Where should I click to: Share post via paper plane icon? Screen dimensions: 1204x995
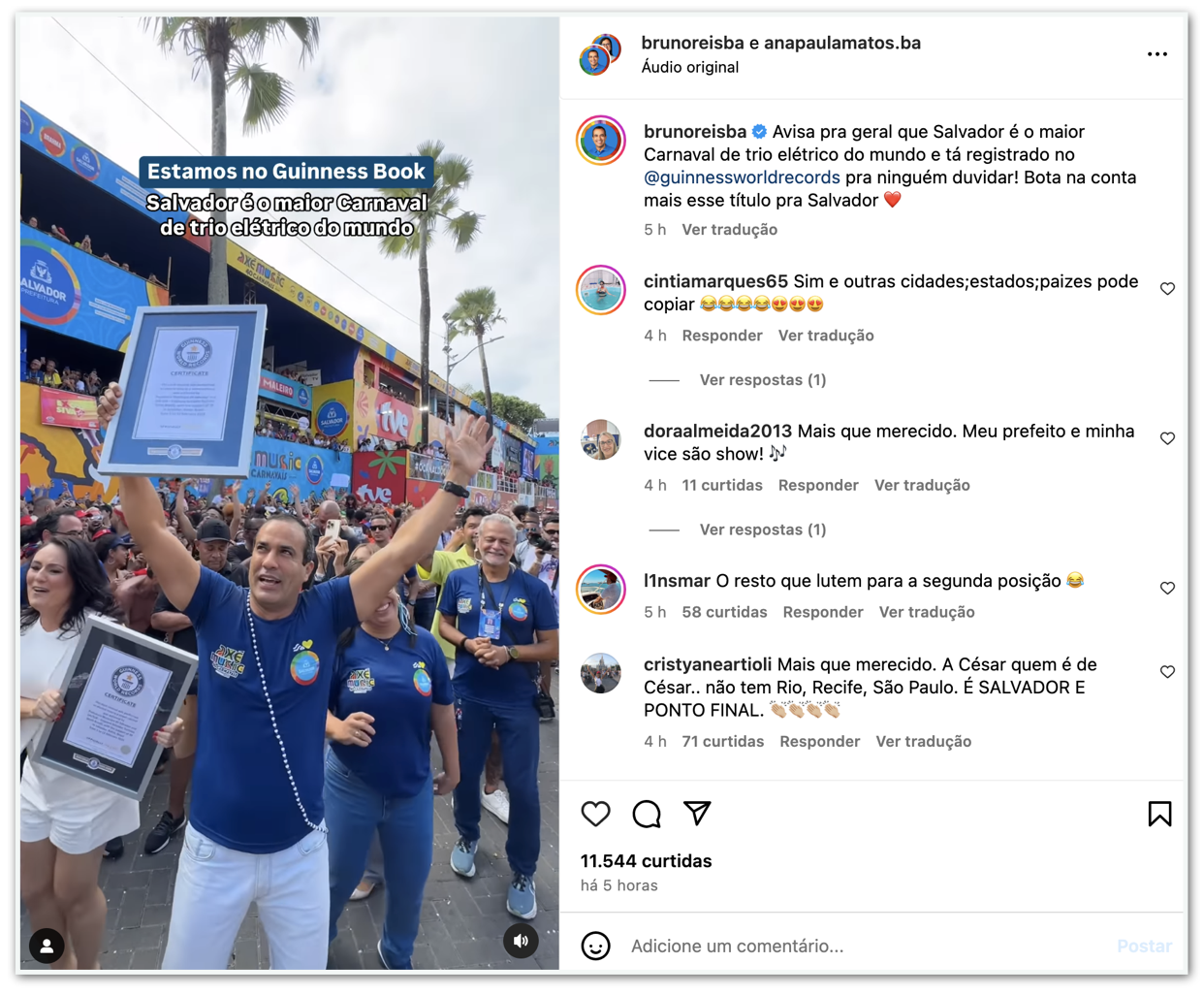pyautogui.click(x=697, y=813)
